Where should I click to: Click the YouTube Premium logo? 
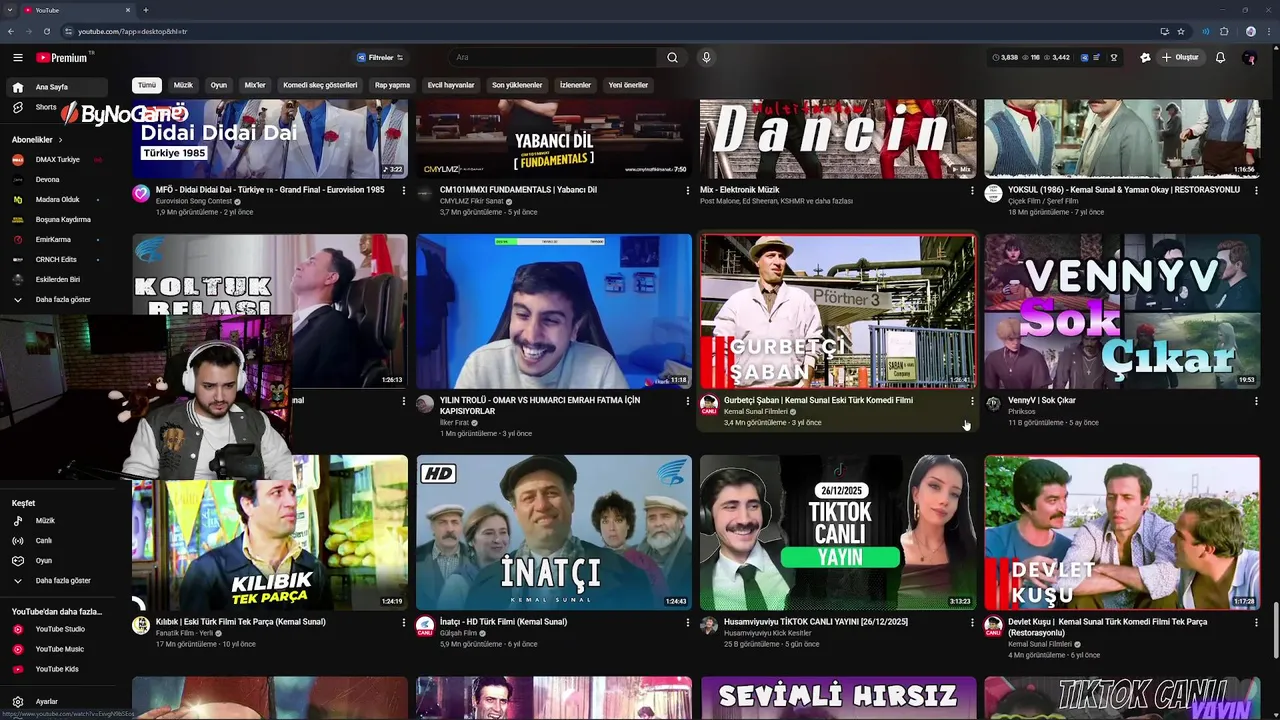(x=62, y=58)
